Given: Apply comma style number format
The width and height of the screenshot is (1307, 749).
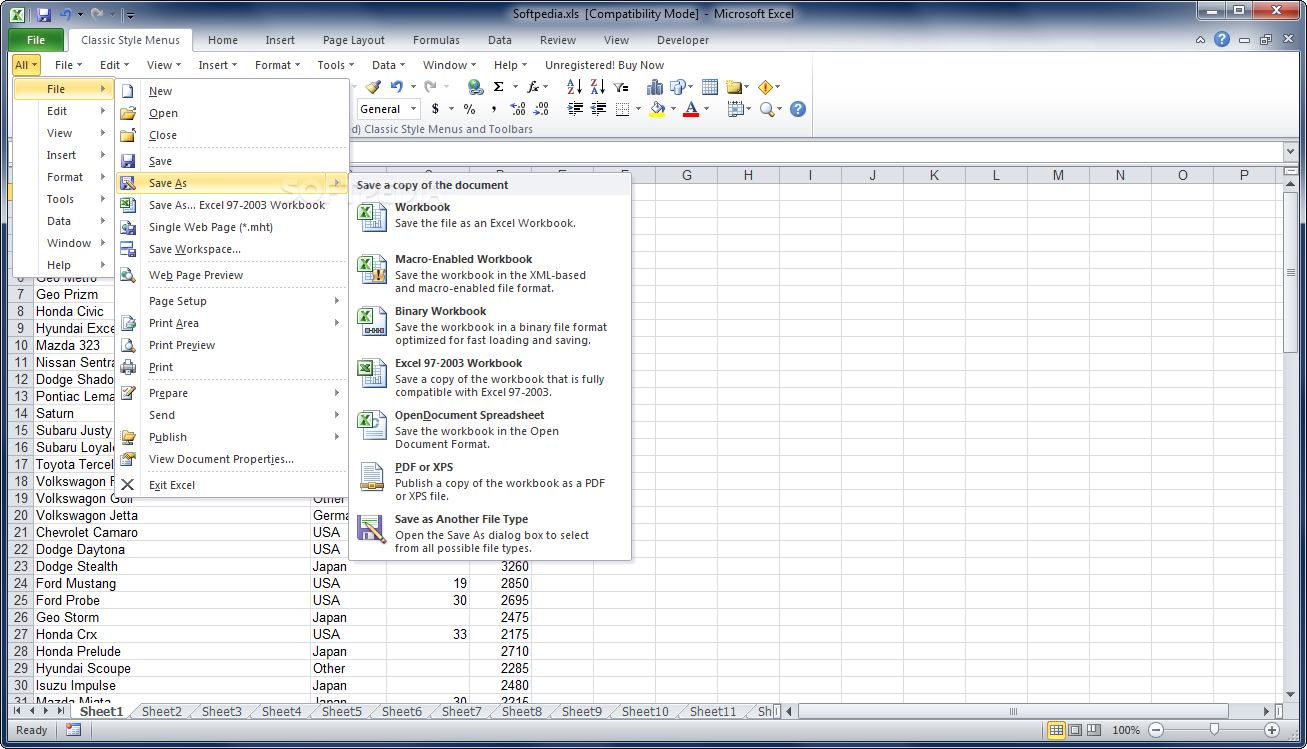Looking at the screenshot, I should (495, 109).
